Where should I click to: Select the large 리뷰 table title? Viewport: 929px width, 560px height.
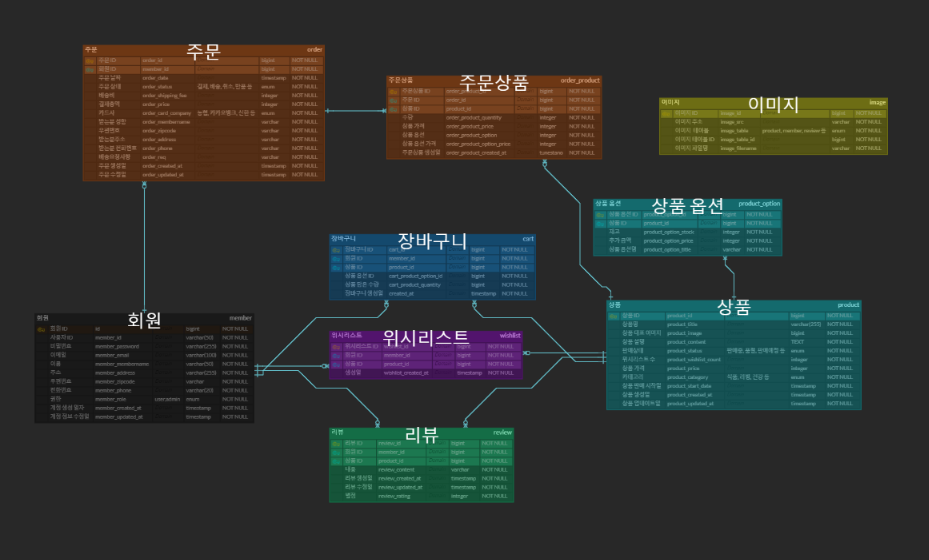(421, 434)
